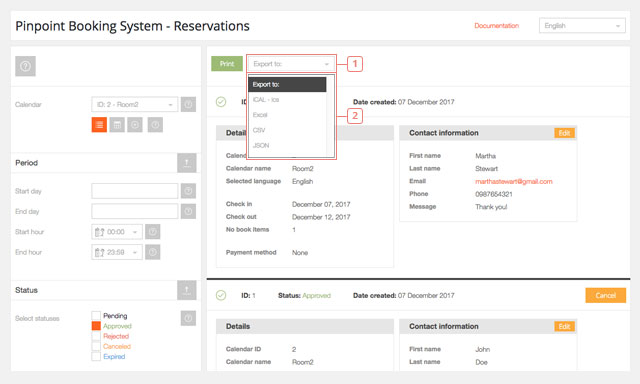Viewport: 640px width, 384px height.
Task: Click the approved checkmark icon for reservation ID 1
Action: pos(221,295)
